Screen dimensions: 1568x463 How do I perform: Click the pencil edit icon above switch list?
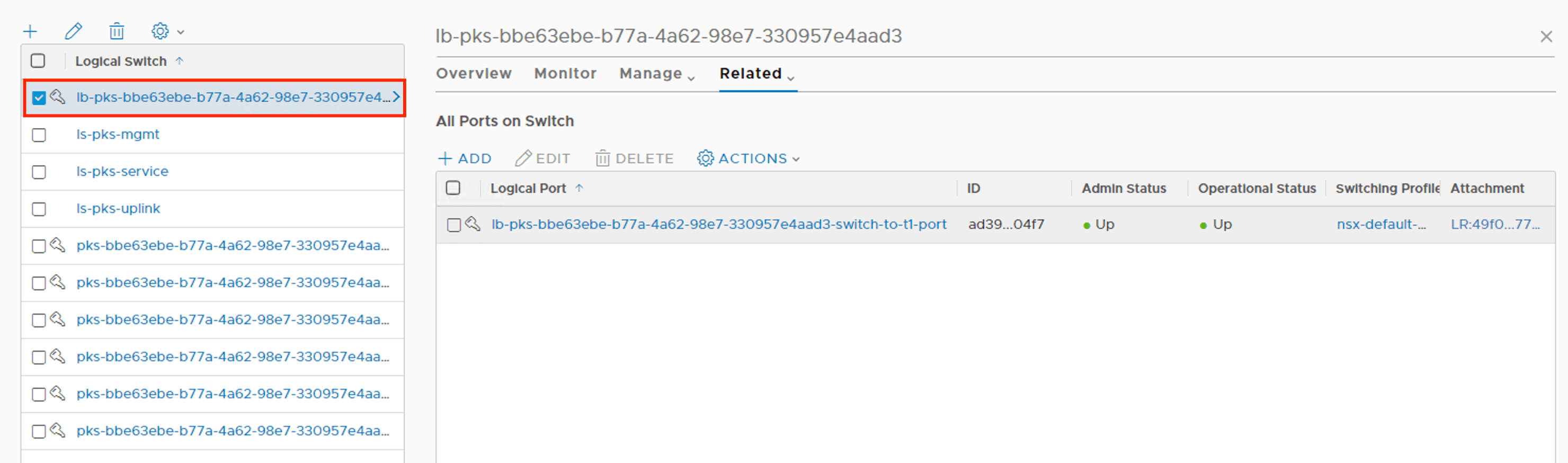coord(74,31)
